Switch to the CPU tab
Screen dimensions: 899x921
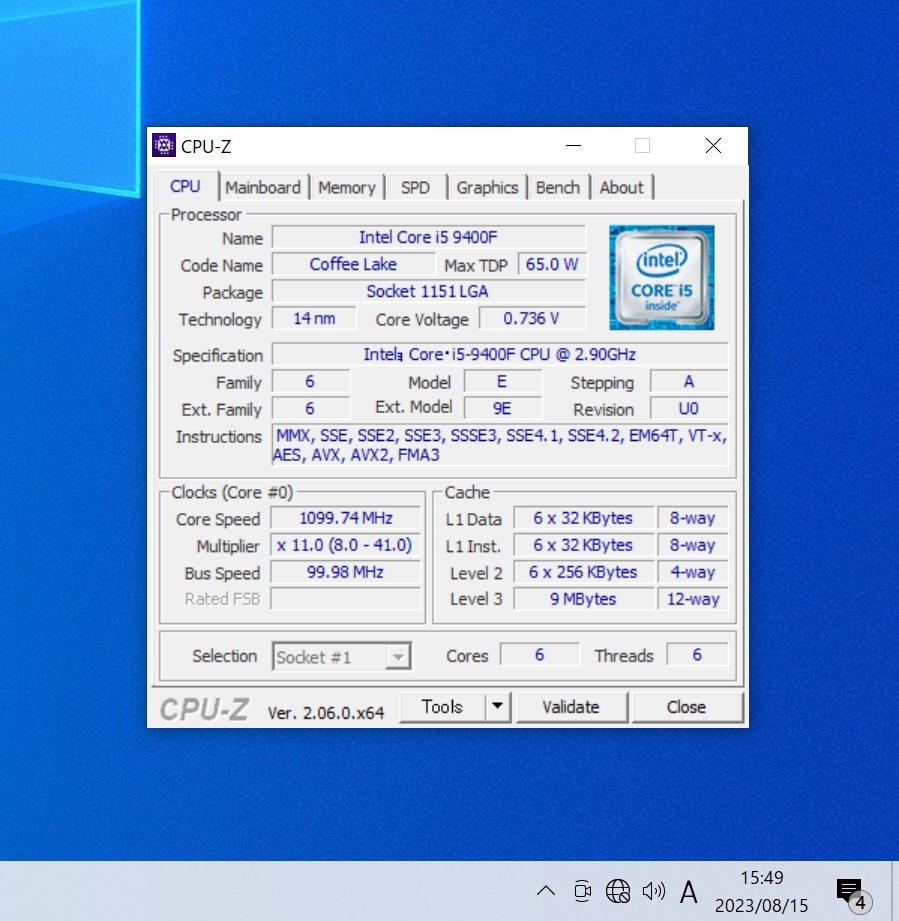[x=186, y=186]
